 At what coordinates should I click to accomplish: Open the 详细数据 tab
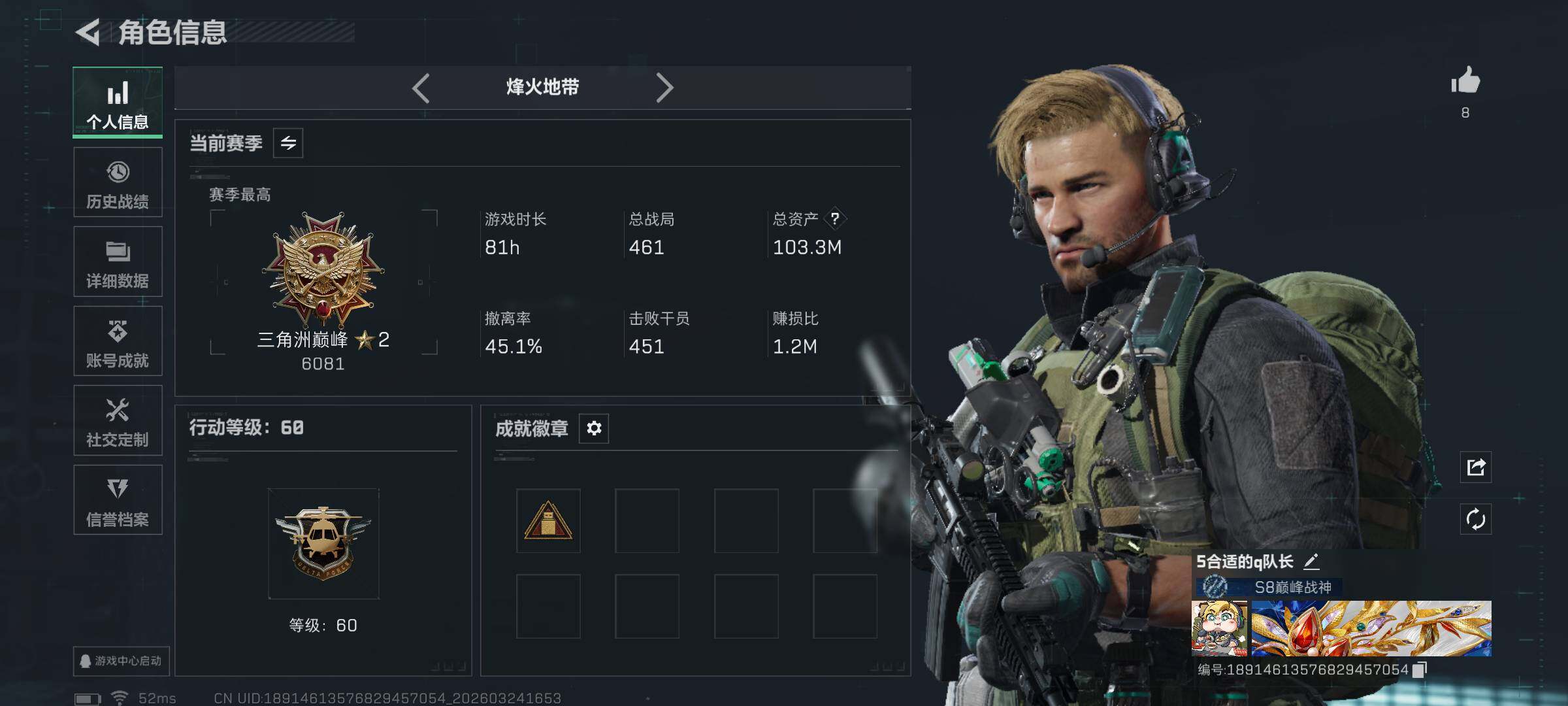click(118, 261)
